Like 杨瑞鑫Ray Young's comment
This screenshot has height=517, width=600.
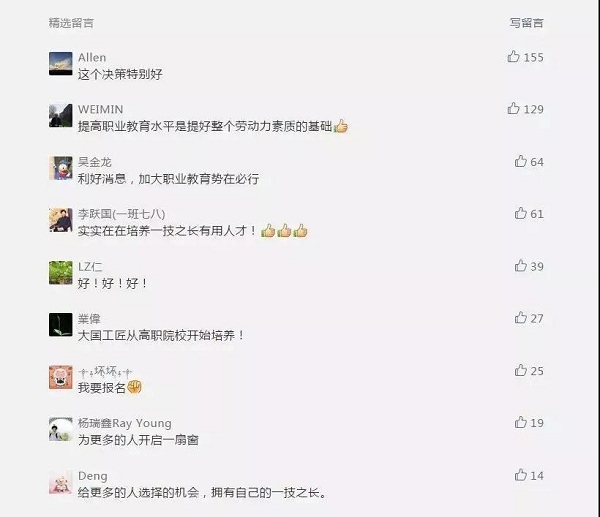520,422
